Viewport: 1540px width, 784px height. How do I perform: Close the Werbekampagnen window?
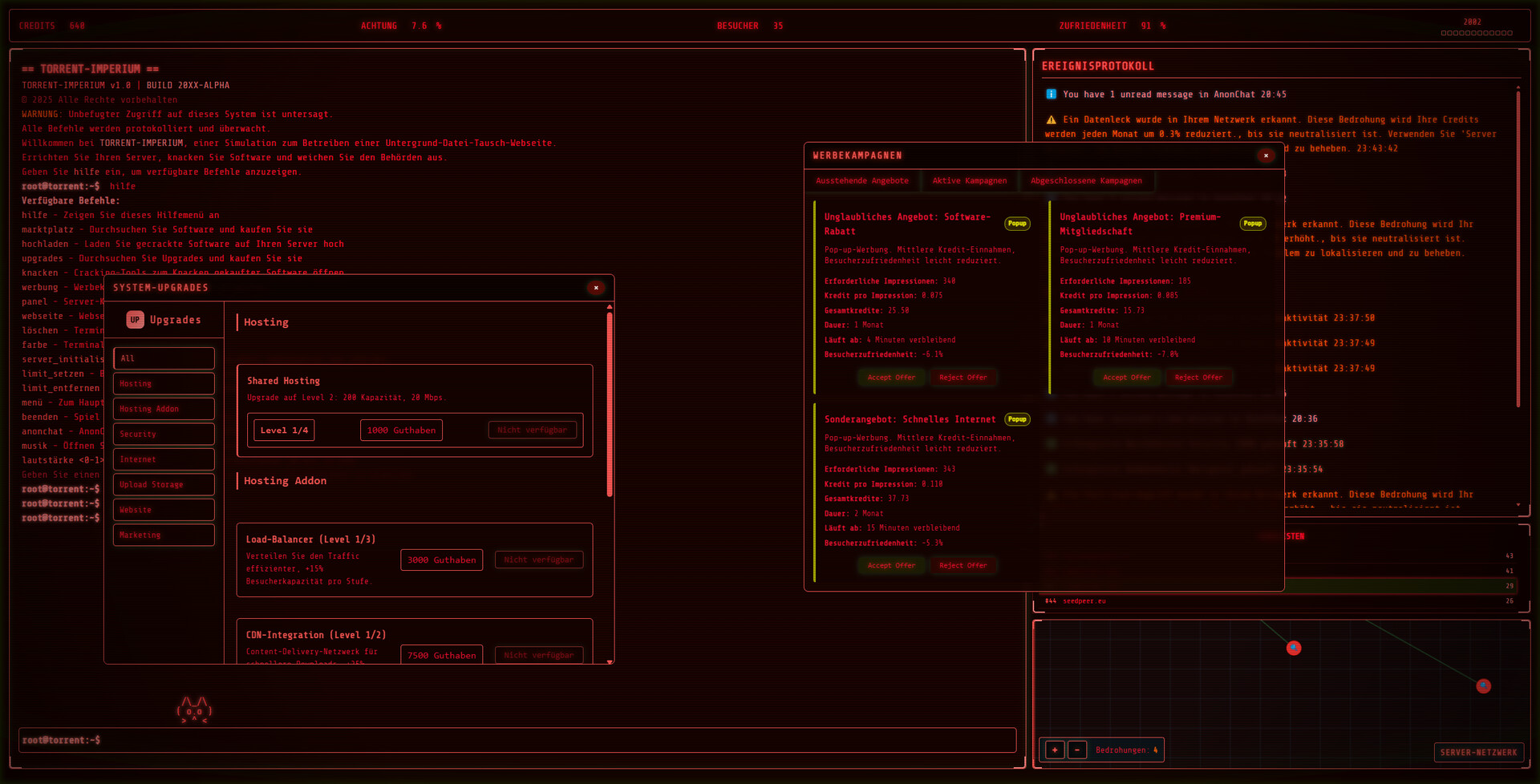point(1266,156)
